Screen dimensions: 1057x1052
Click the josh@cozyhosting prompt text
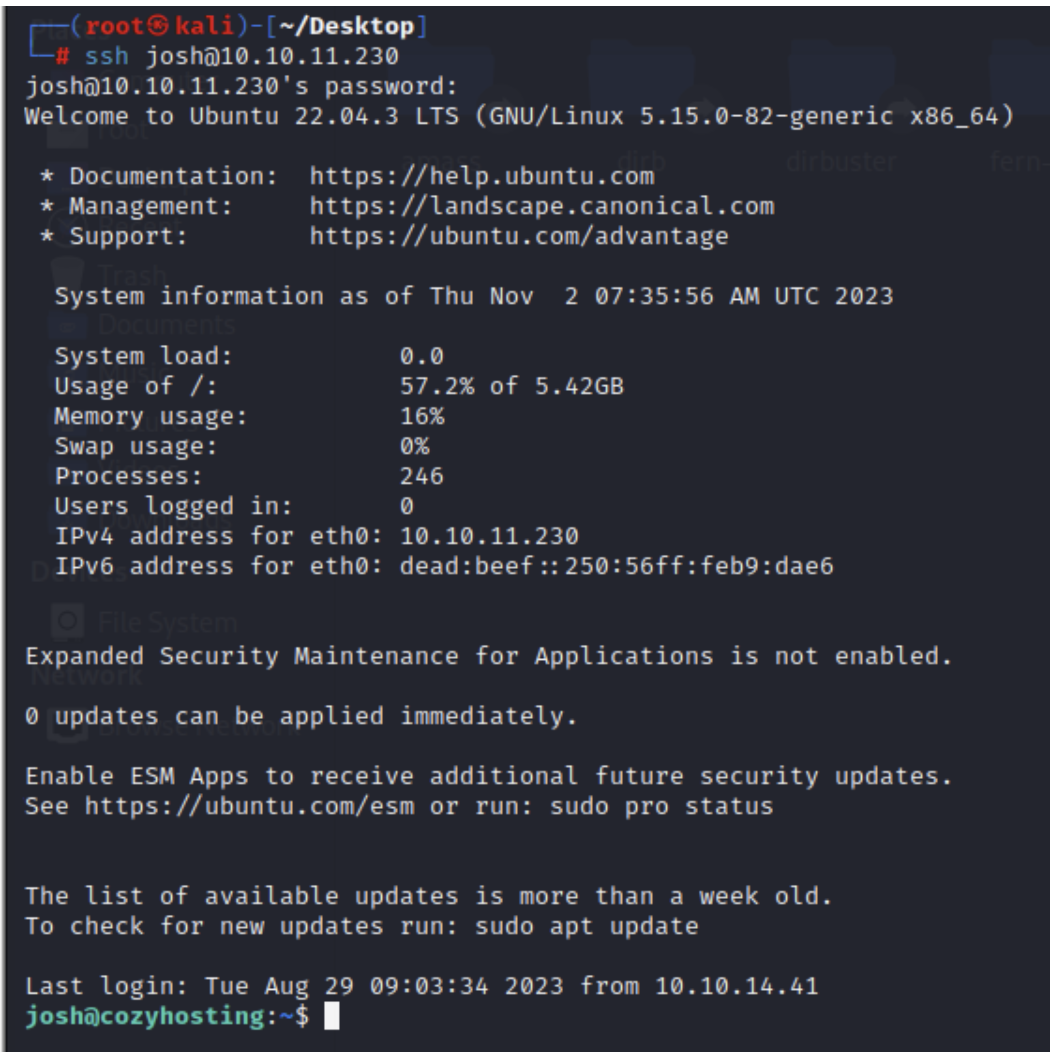(x=160, y=1017)
